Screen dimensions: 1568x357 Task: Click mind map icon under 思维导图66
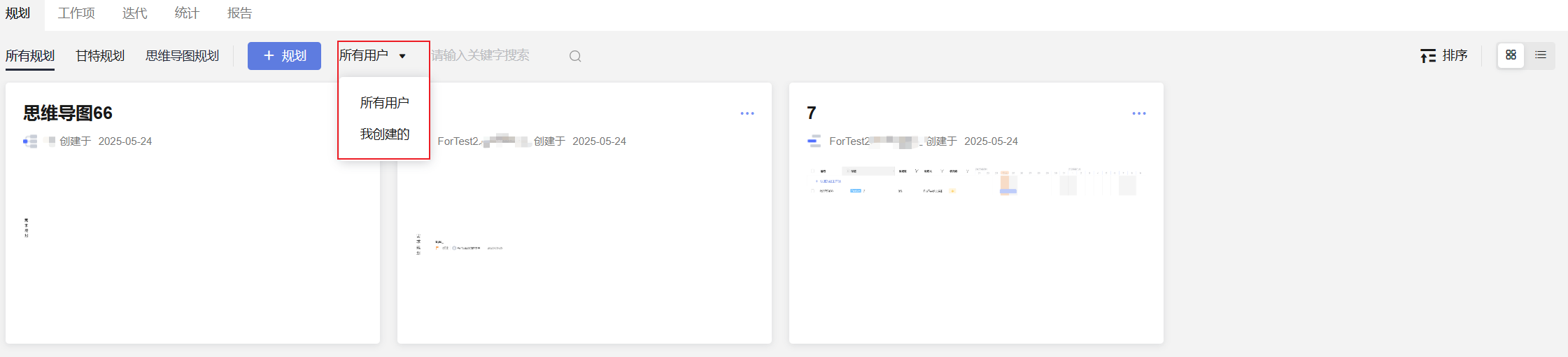[30, 141]
